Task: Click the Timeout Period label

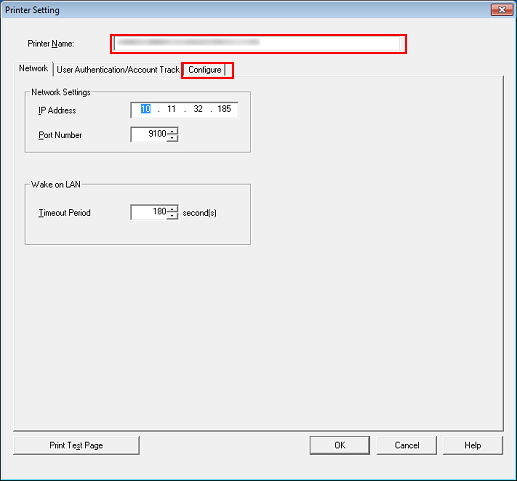Action: pos(64,213)
